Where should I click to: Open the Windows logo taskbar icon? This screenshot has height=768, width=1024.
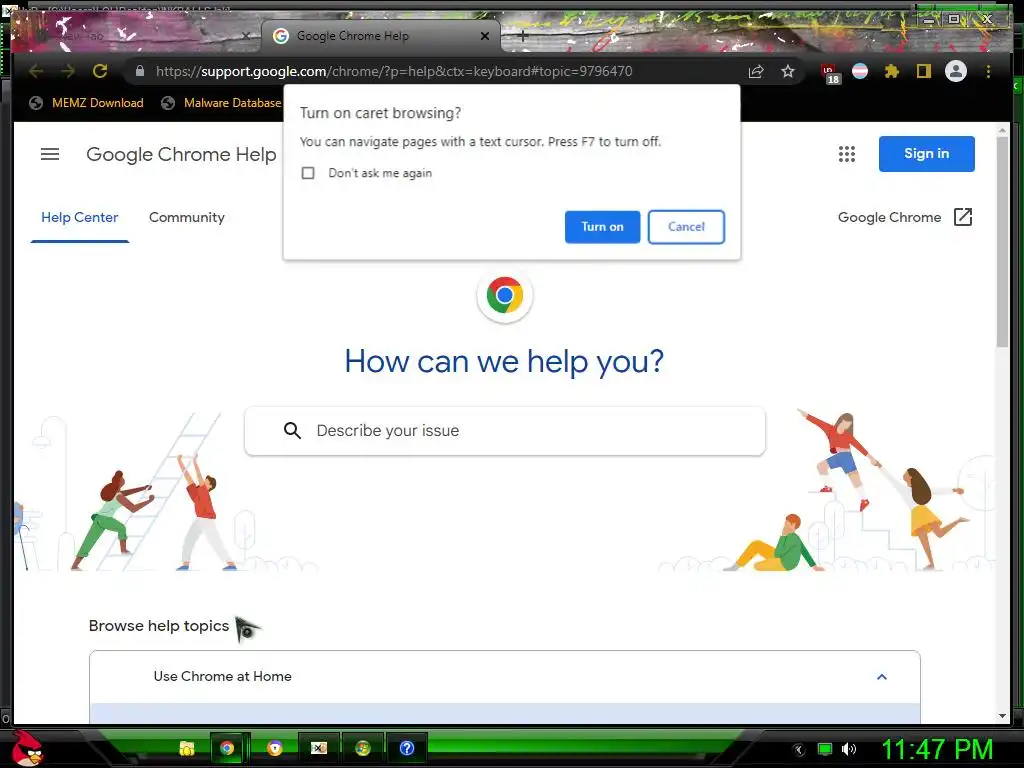[362, 748]
